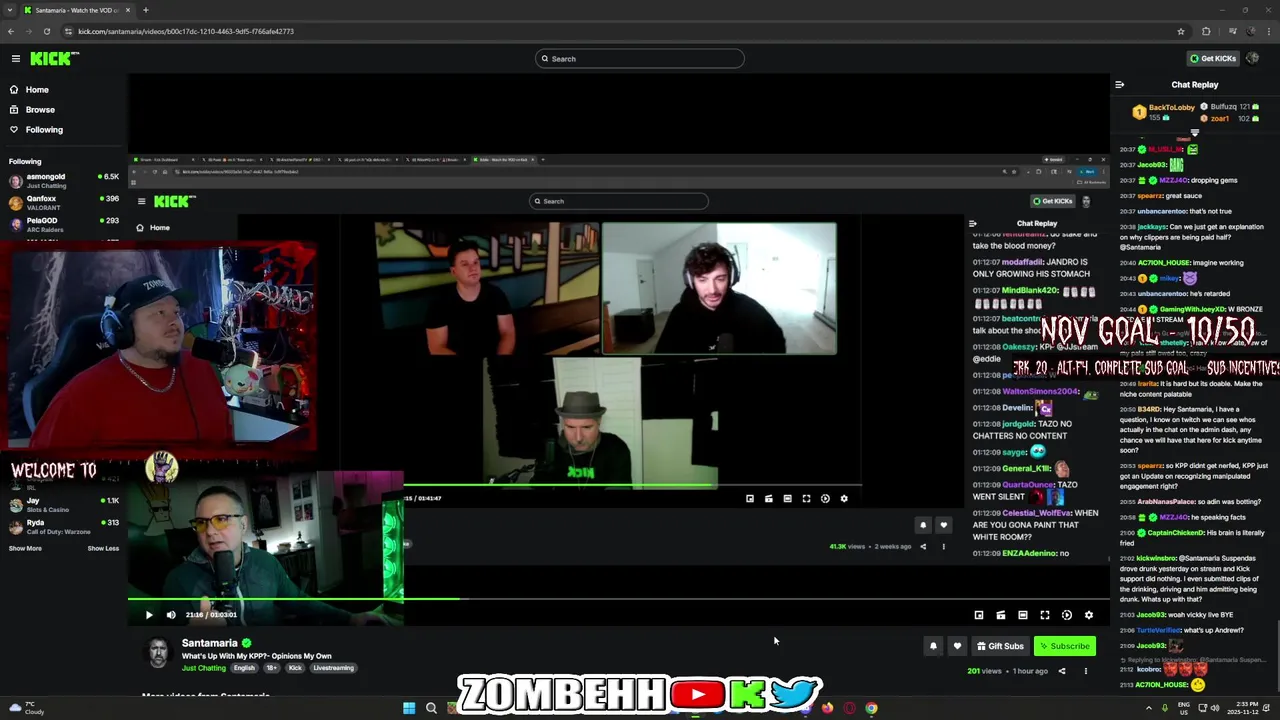Open video player settings gear

coord(1089,615)
